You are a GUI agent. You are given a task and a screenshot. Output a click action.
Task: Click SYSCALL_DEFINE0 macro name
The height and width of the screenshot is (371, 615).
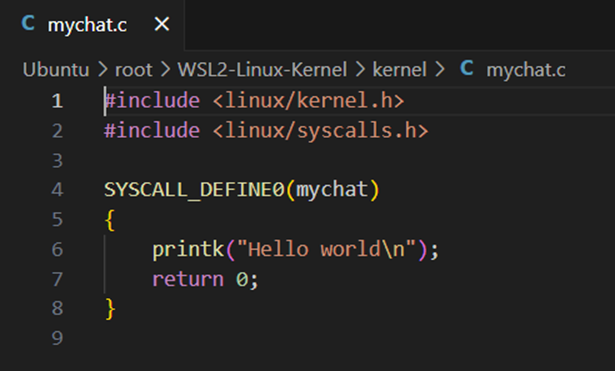pyautogui.click(x=194, y=190)
